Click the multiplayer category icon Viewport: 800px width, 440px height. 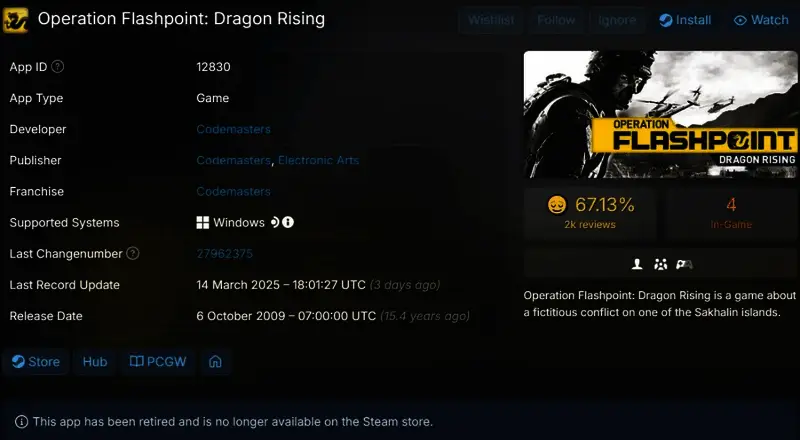pyautogui.click(x=661, y=264)
